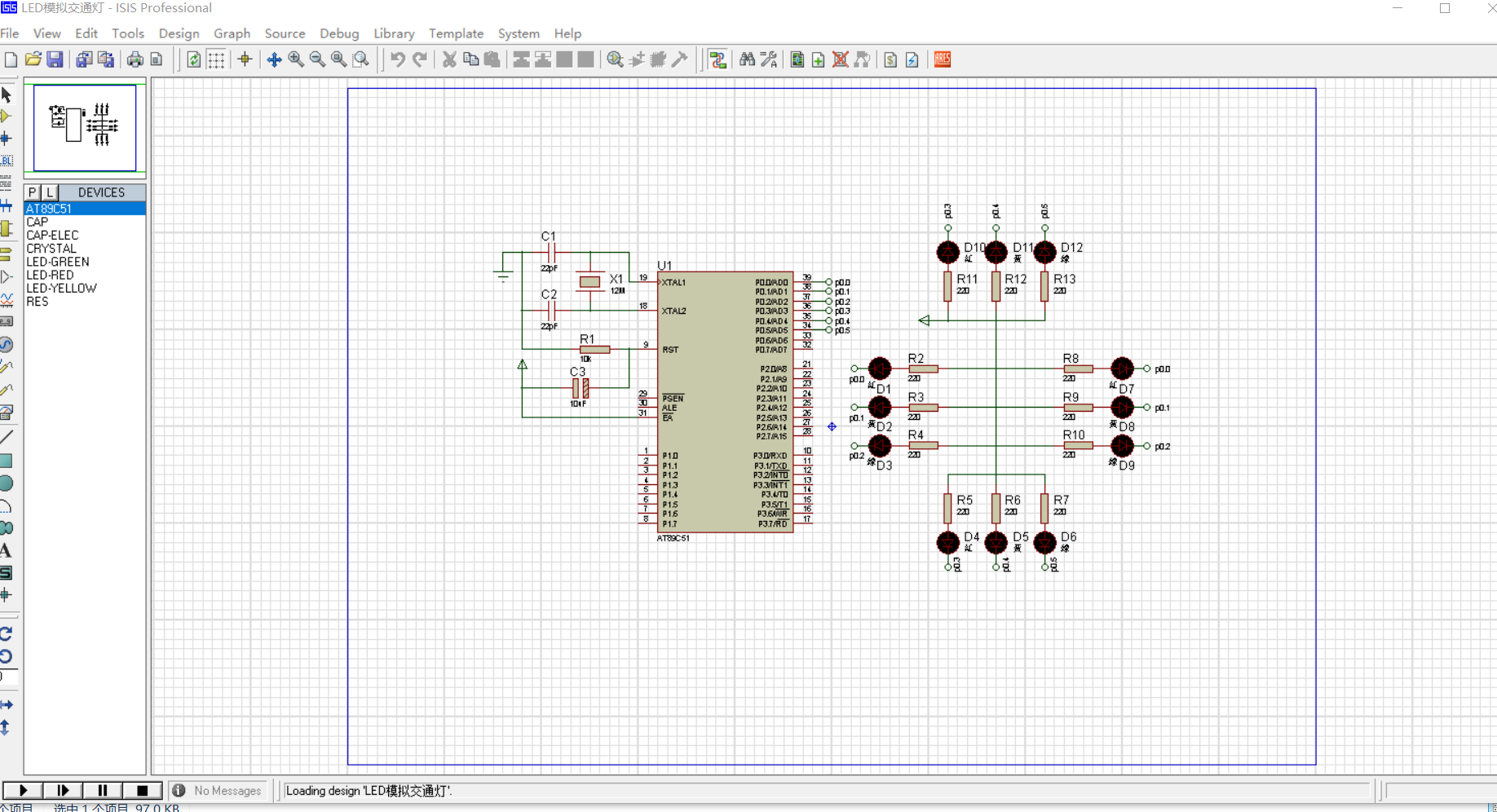Open the Electrical Rule Check icon

[912, 60]
